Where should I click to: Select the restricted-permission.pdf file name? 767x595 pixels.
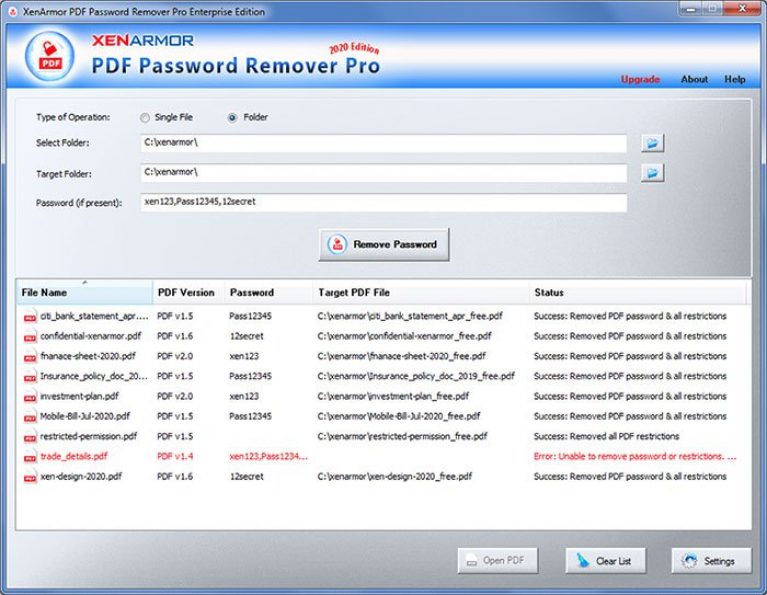coord(89,436)
